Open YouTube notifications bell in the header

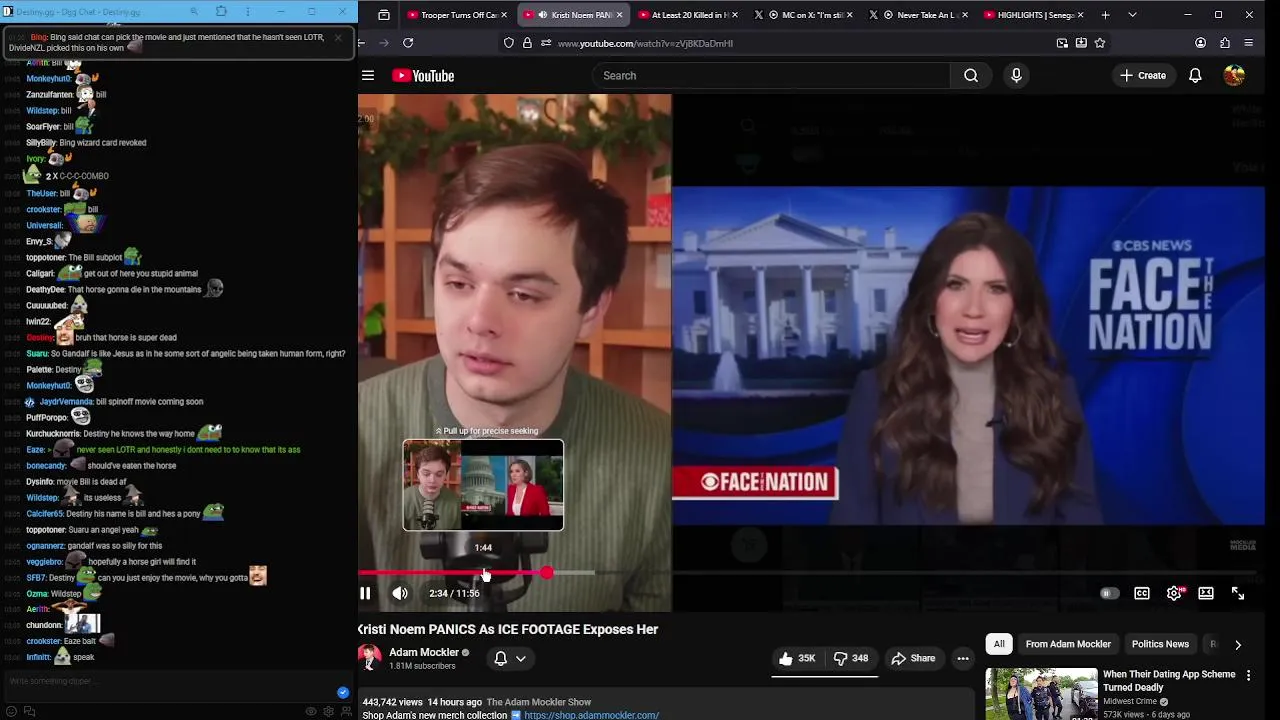[x=1195, y=76]
